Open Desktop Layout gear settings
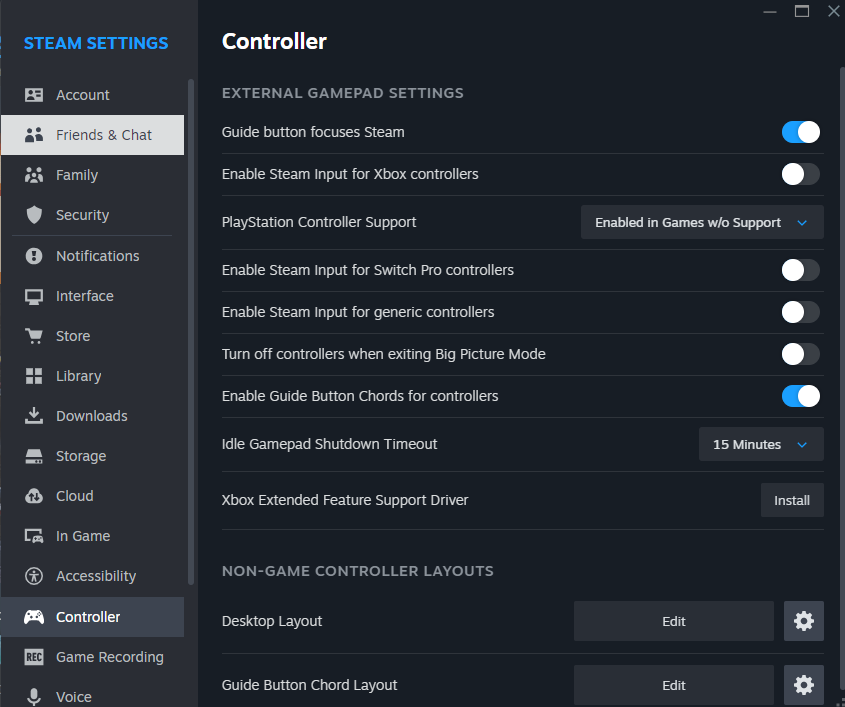Viewport: 845px width, 707px height. (x=804, y=621)
